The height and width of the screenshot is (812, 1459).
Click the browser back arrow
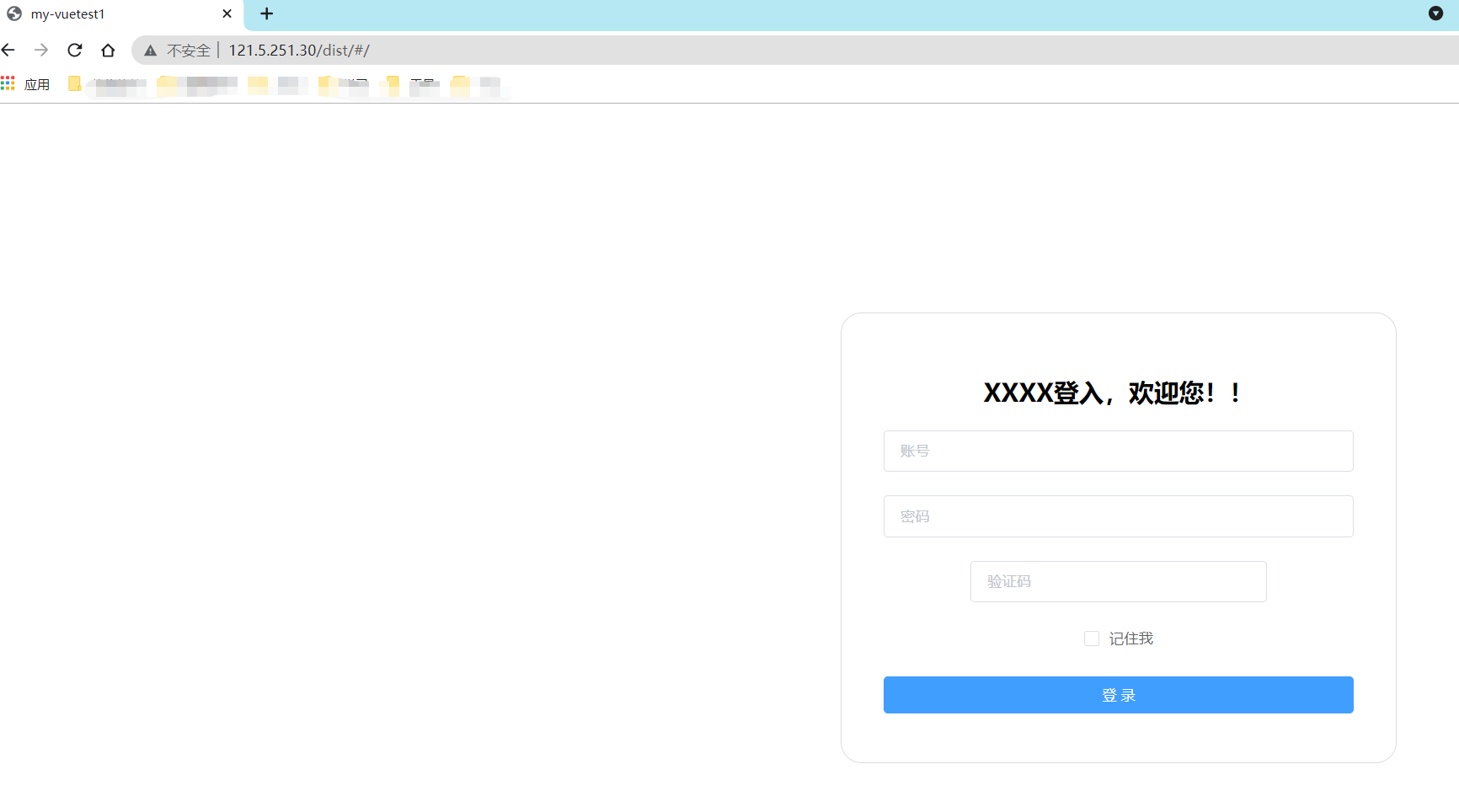click(x=8, y=51)
